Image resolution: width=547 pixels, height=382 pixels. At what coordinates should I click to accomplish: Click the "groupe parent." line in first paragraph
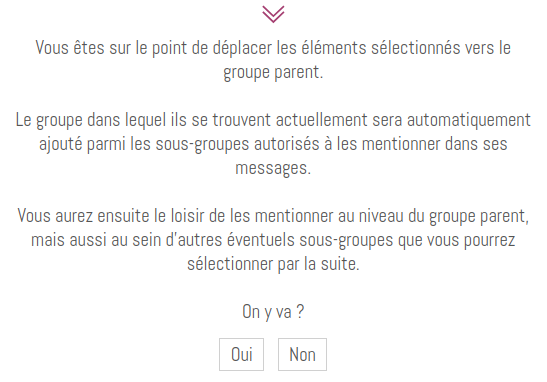tap(273, 72)
